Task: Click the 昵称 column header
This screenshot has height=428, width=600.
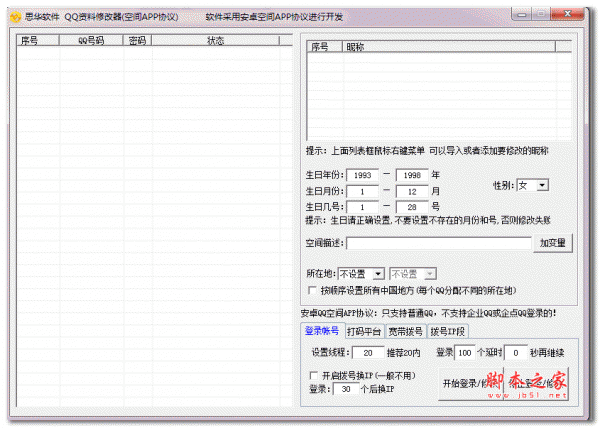Action: 448,47
